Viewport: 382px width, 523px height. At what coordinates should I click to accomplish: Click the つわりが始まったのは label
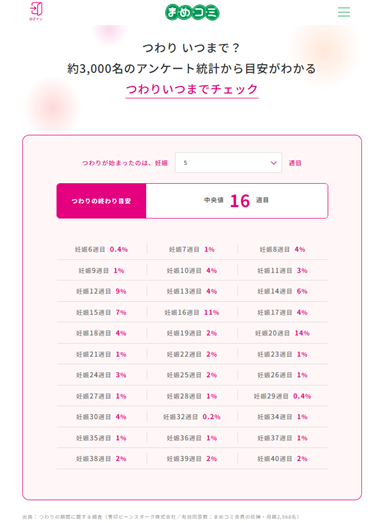point(125,163)
